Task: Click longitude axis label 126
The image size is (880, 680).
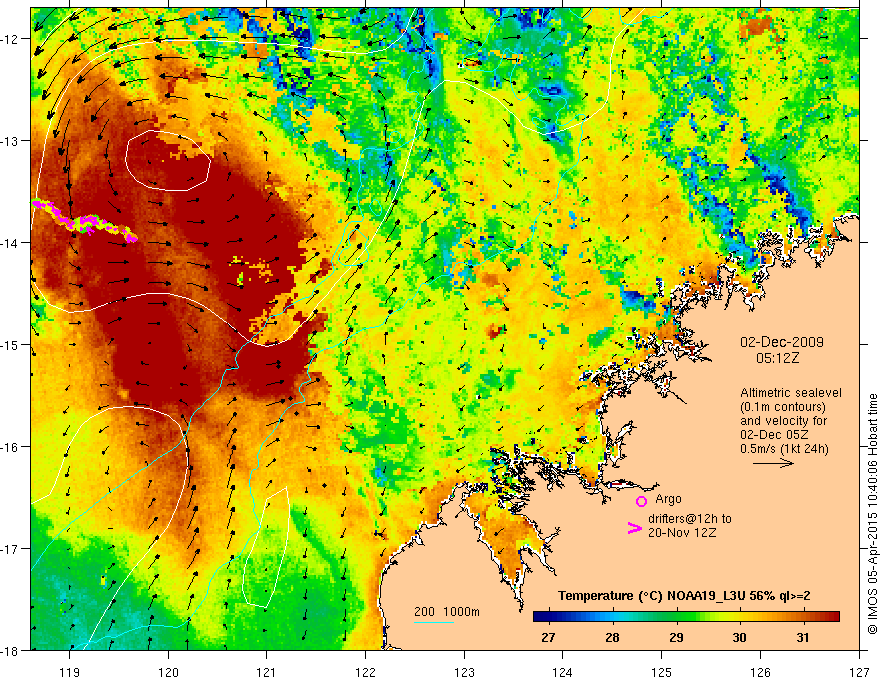Action: point(760,672)
